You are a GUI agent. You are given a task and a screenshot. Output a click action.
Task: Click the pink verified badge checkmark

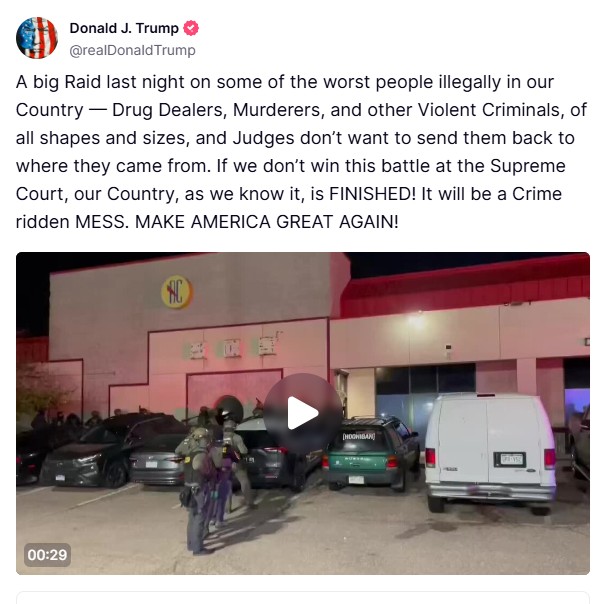[191, 28]
